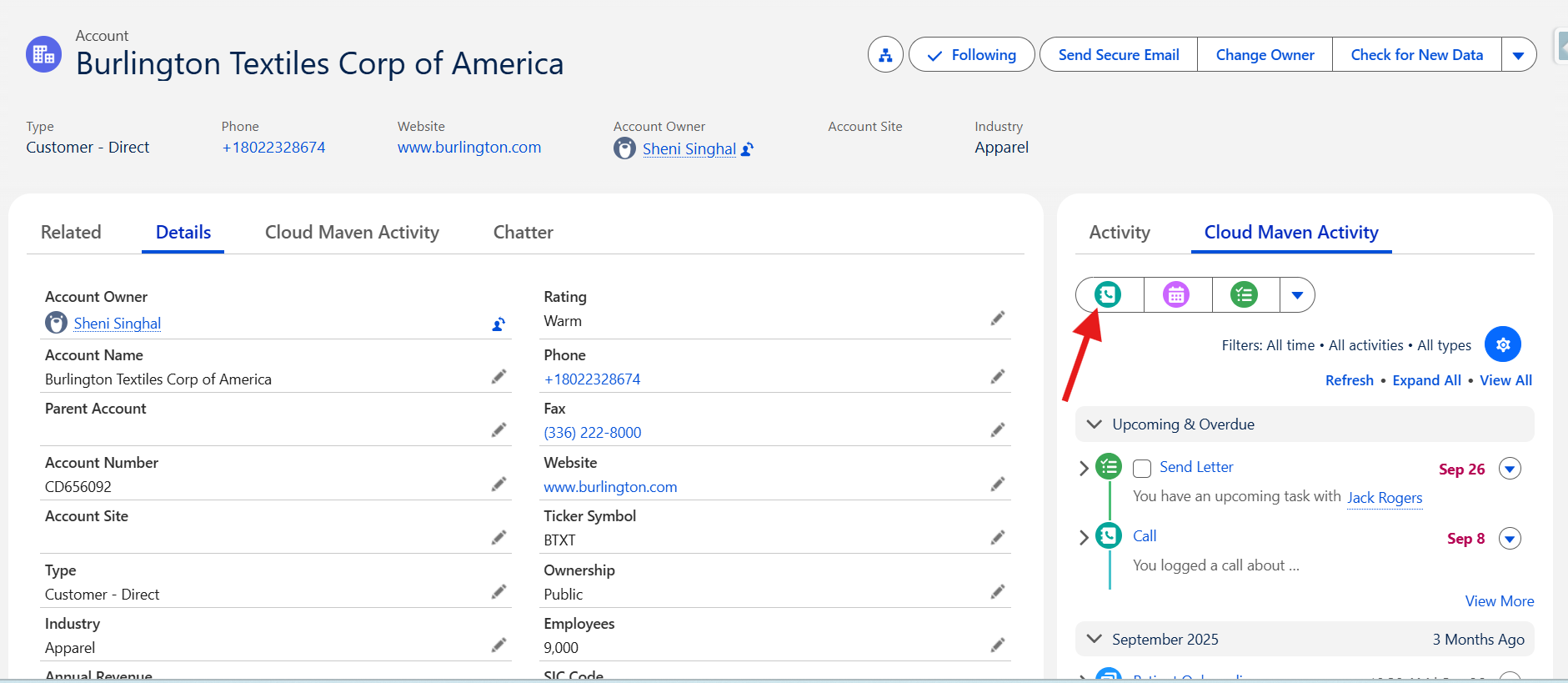Collapse the September 2025 section

click(1095, 639)
